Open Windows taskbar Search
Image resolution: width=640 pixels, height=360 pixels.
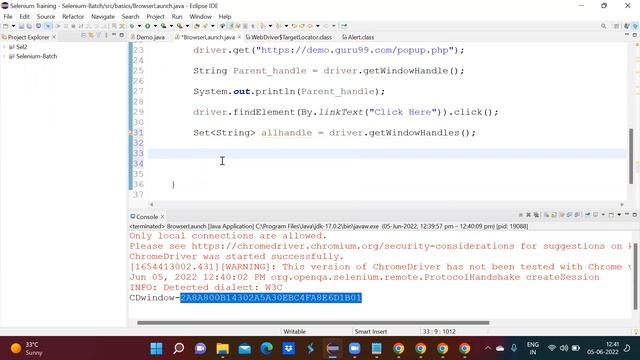(178, 349)
